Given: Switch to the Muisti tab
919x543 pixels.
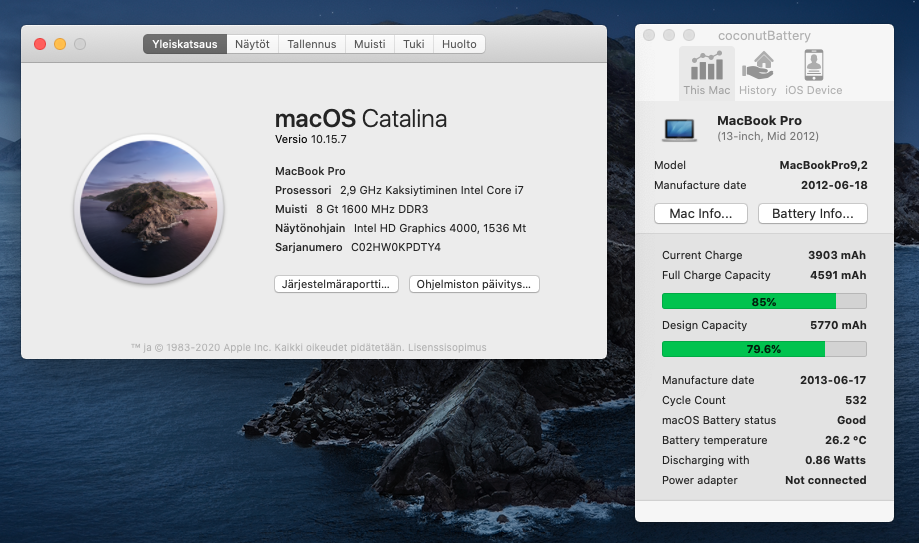Looking at the screenshot, I should [x=369, y=44].
